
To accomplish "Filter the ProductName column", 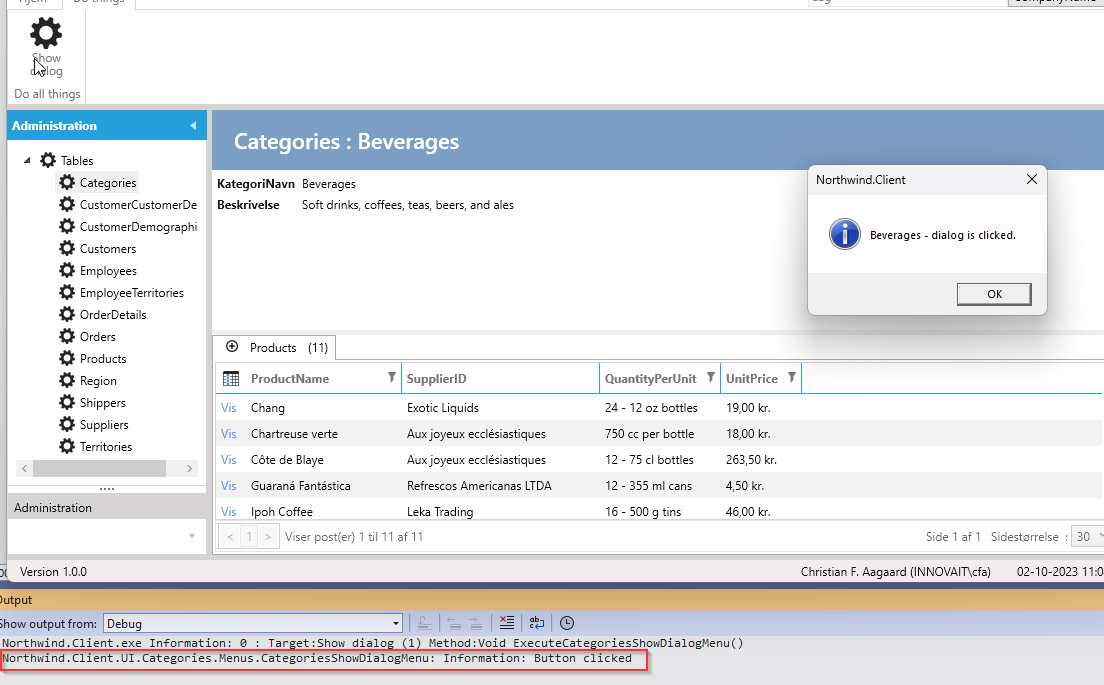I will click(391, 378).
